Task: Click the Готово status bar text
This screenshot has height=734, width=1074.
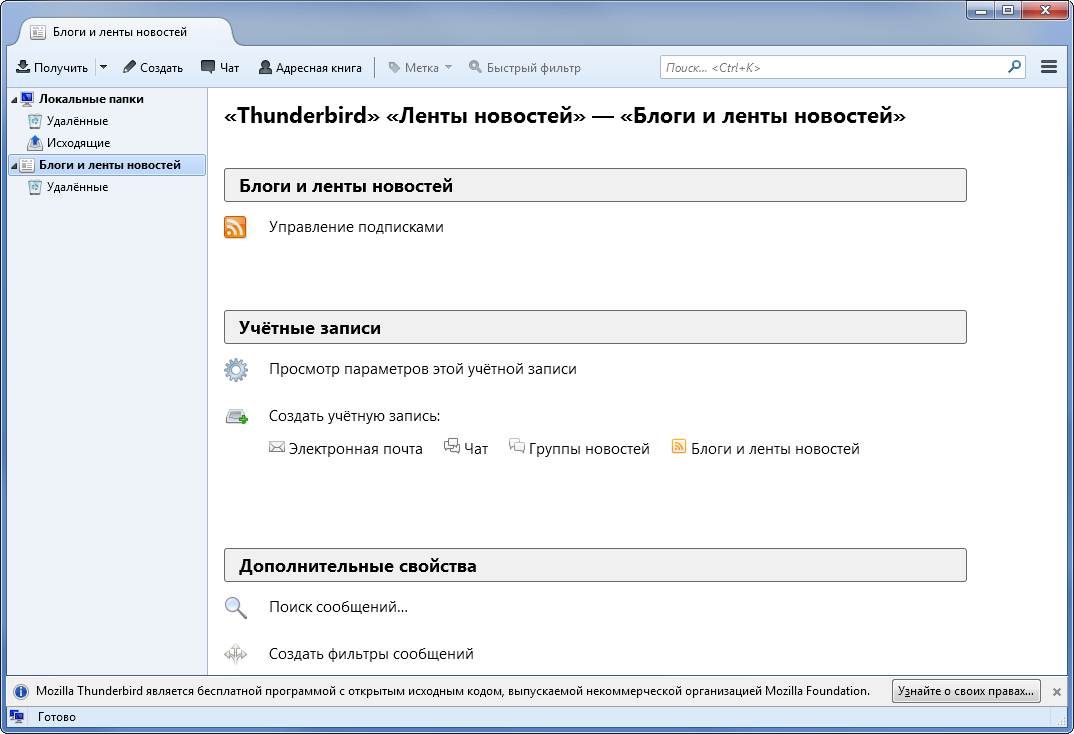Action: 57,717
